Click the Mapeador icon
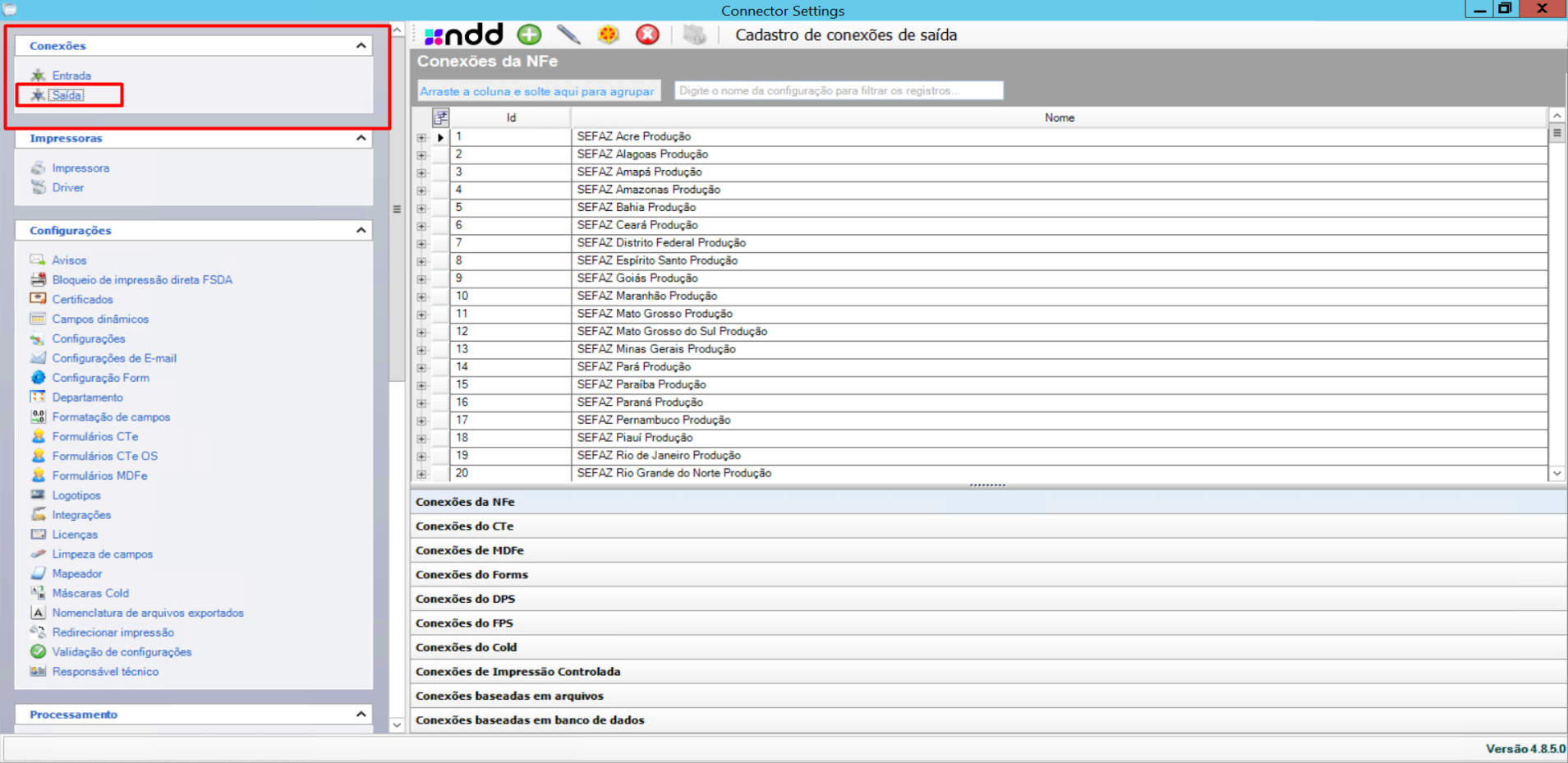 38,573
